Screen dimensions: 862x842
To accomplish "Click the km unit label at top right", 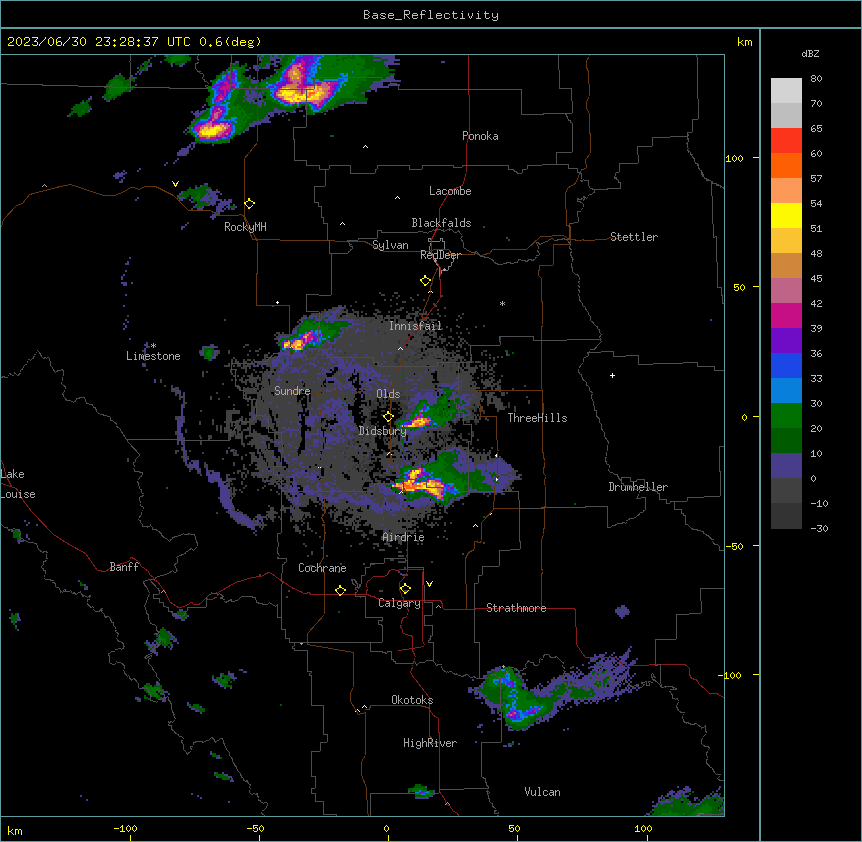I will [744, 42].
